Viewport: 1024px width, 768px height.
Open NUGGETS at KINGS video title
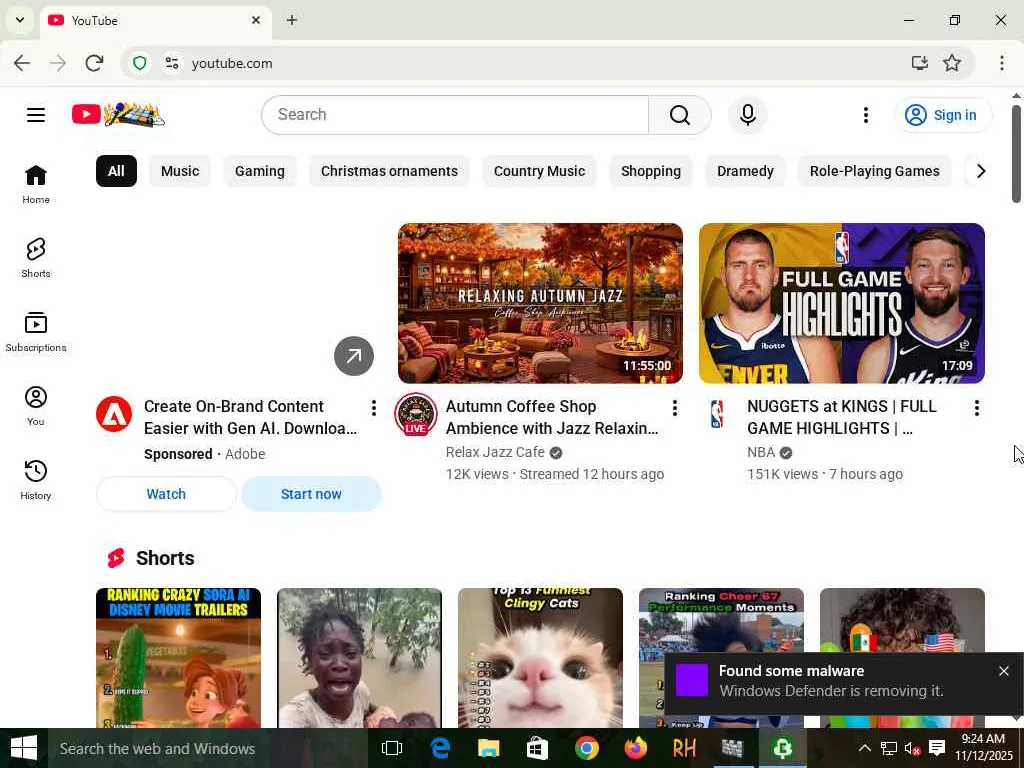[842, 417]
